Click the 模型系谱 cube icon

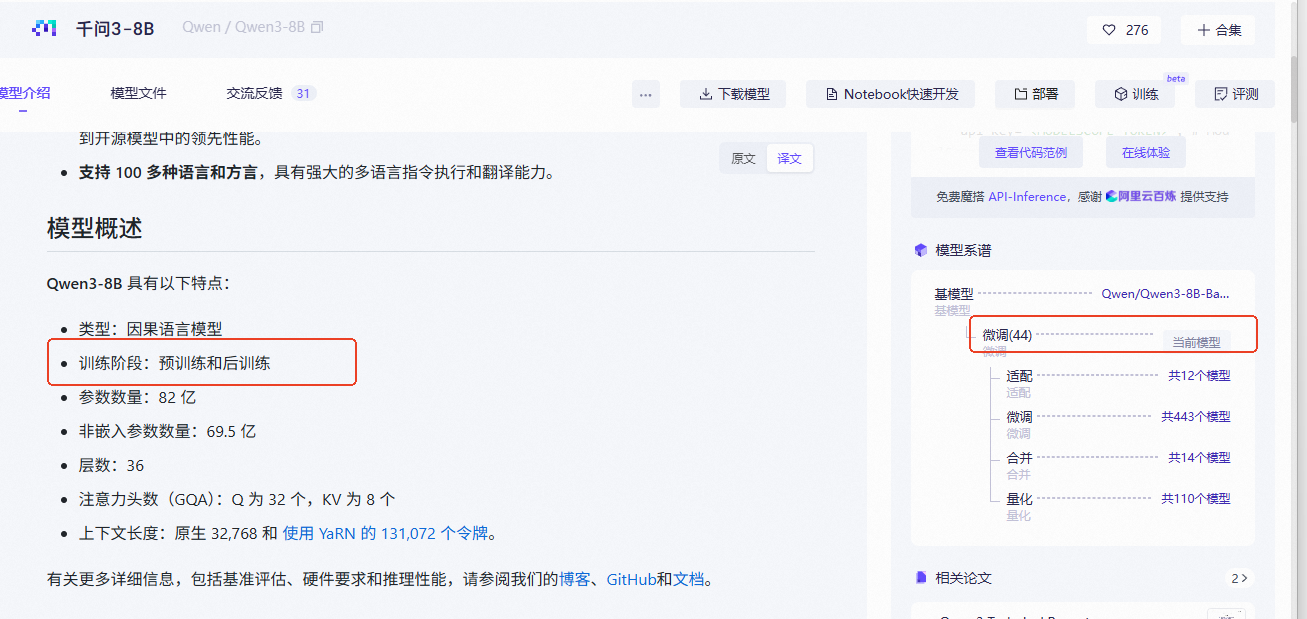tap(921, 250)
